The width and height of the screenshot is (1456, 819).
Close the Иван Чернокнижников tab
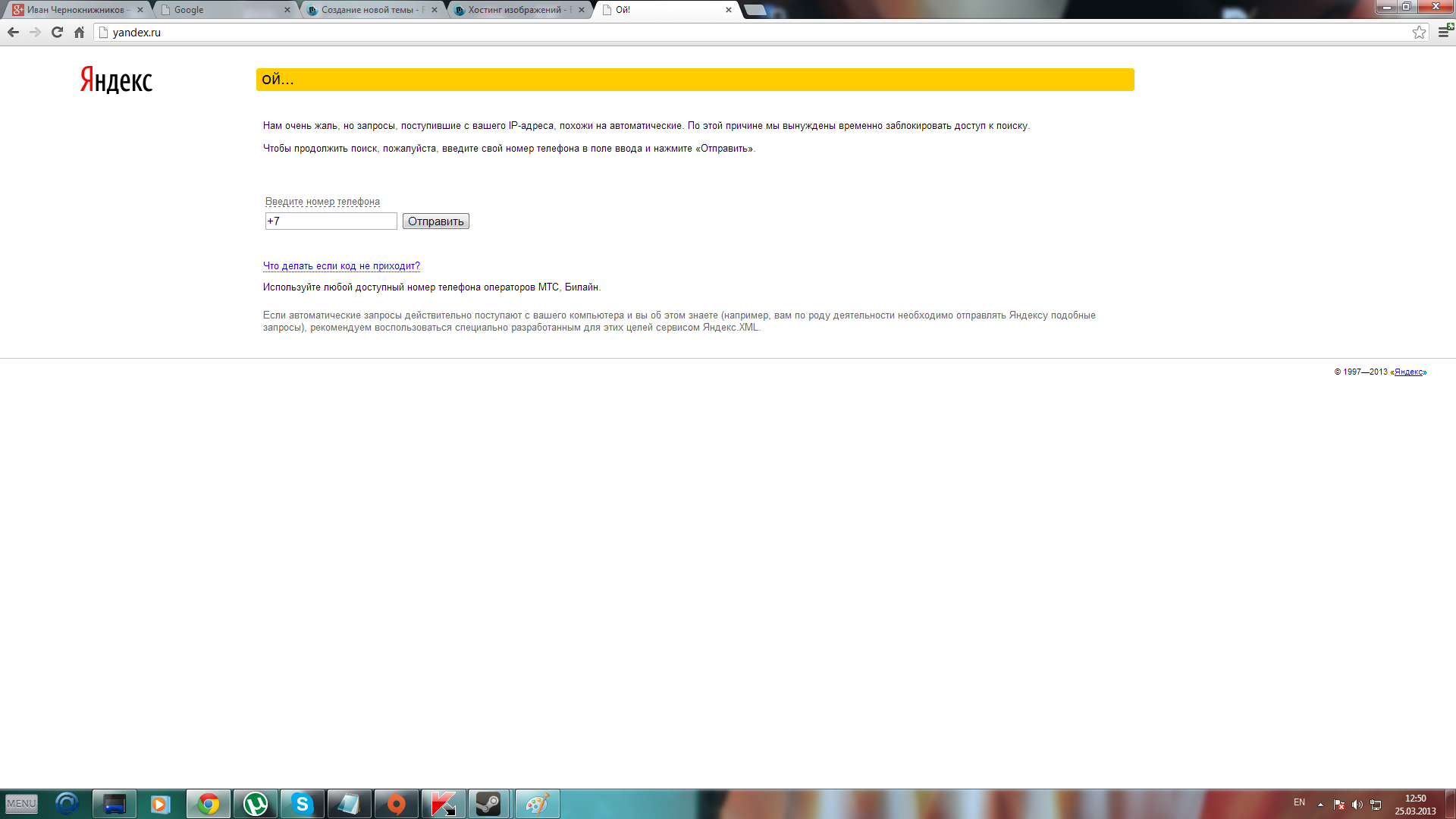140,10
